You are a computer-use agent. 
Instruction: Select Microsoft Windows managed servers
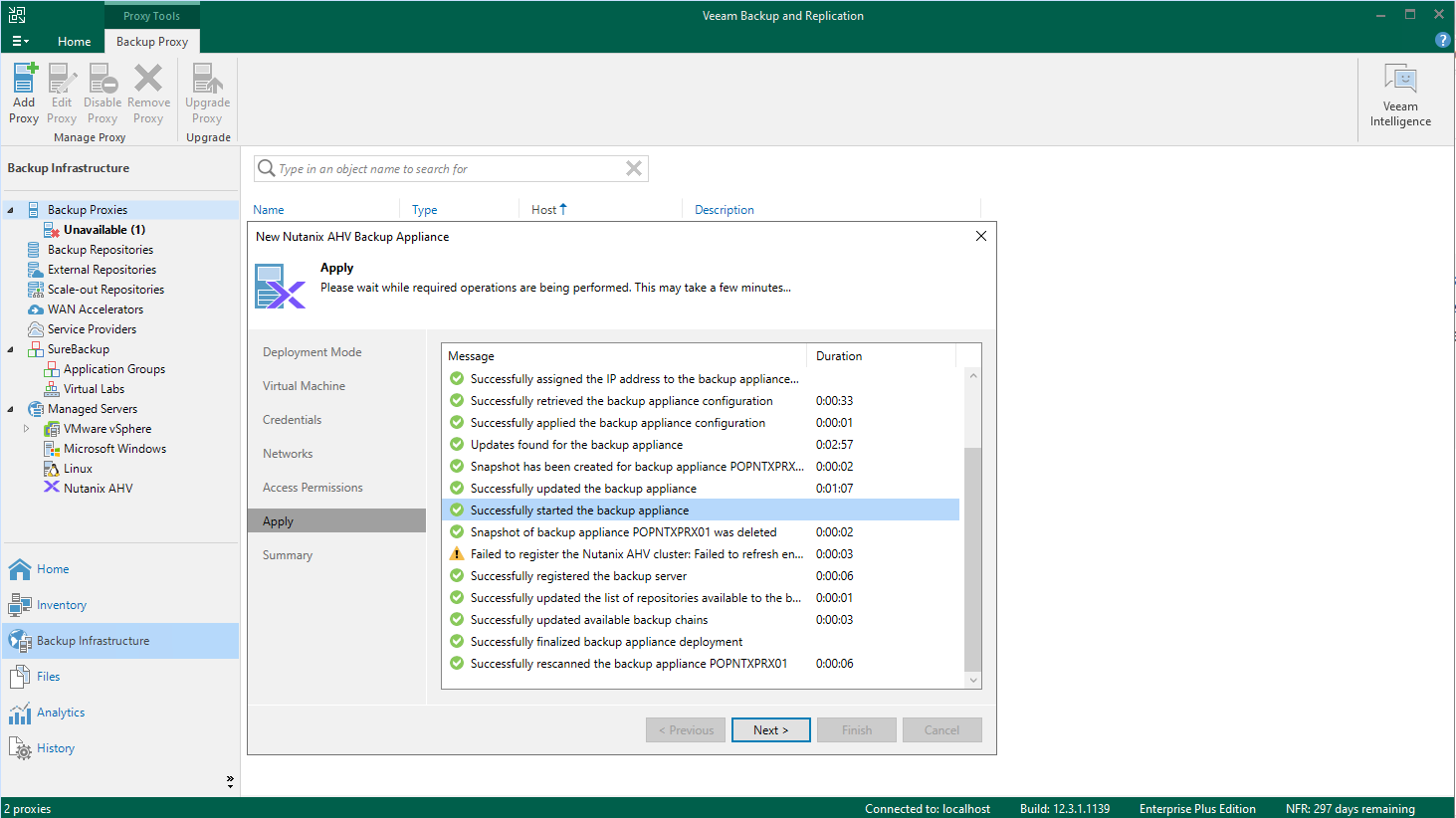click(114, 449)
